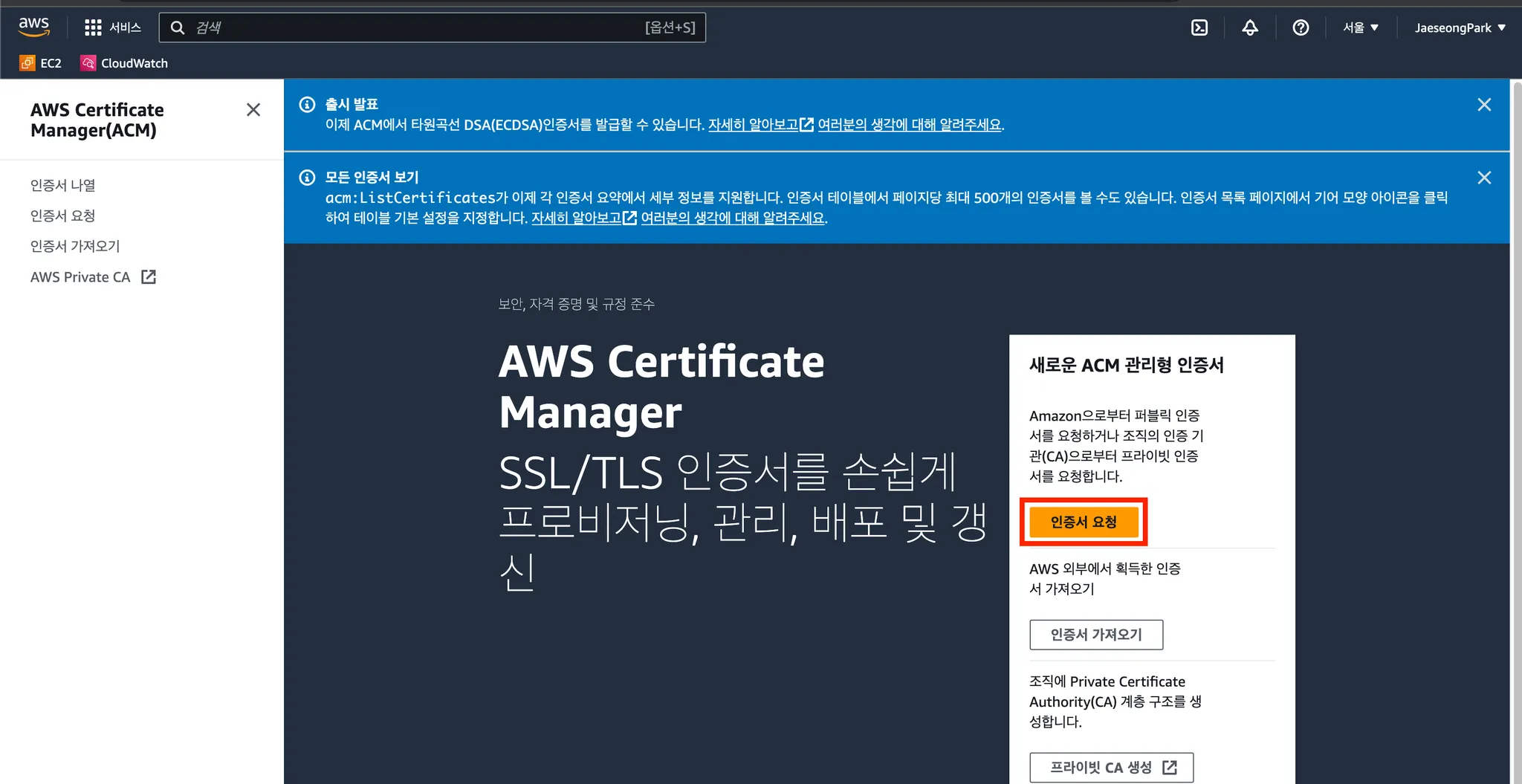
Task: Open the help question mark icon
Action: [1301, 27]
